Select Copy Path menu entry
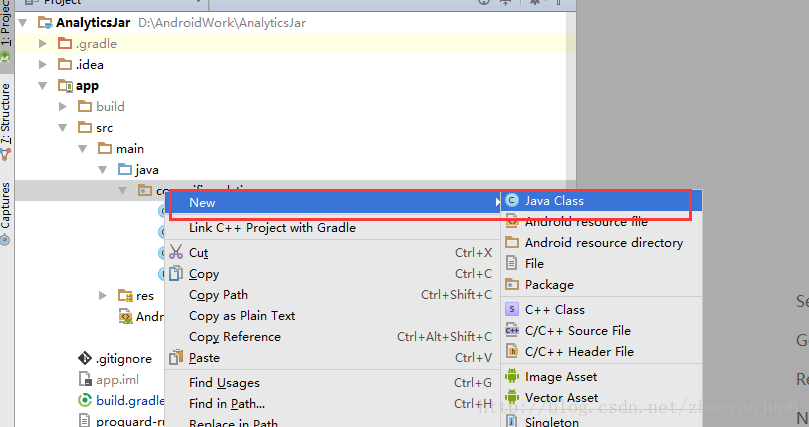The image size is (809, 427). point(333,294)
